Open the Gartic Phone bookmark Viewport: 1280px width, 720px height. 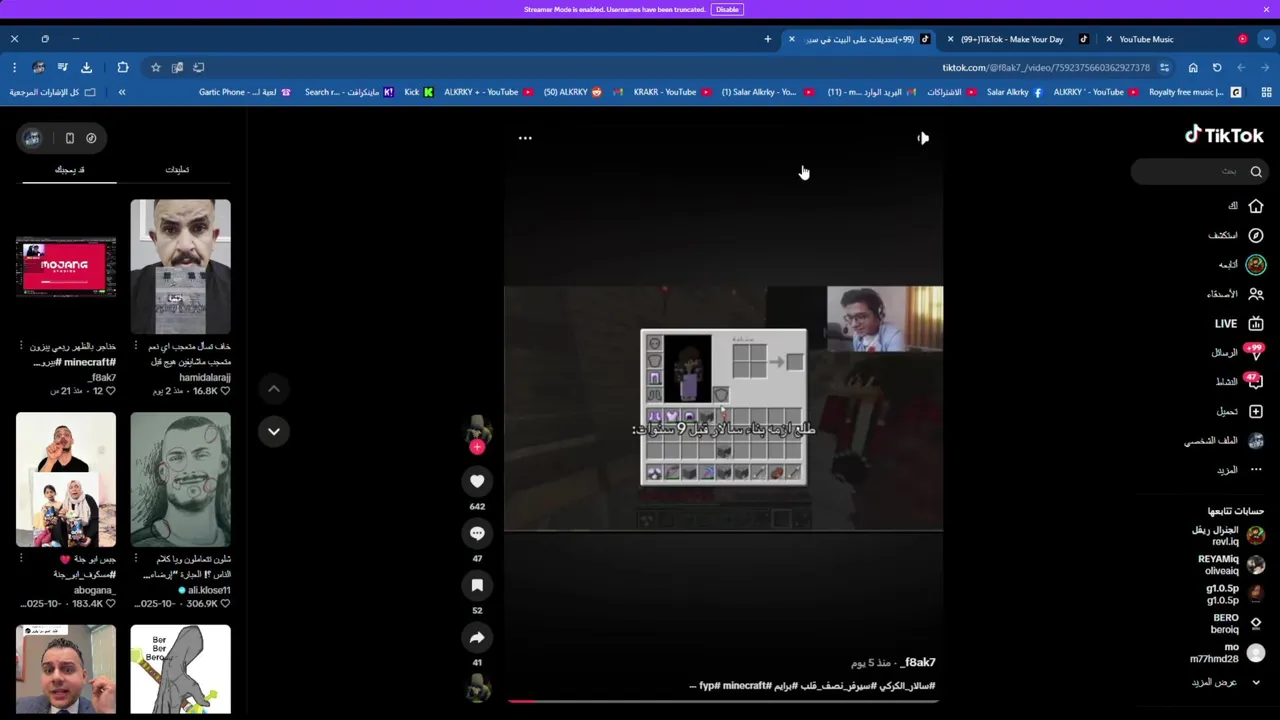pyautogui.click(x=245, y=92)
